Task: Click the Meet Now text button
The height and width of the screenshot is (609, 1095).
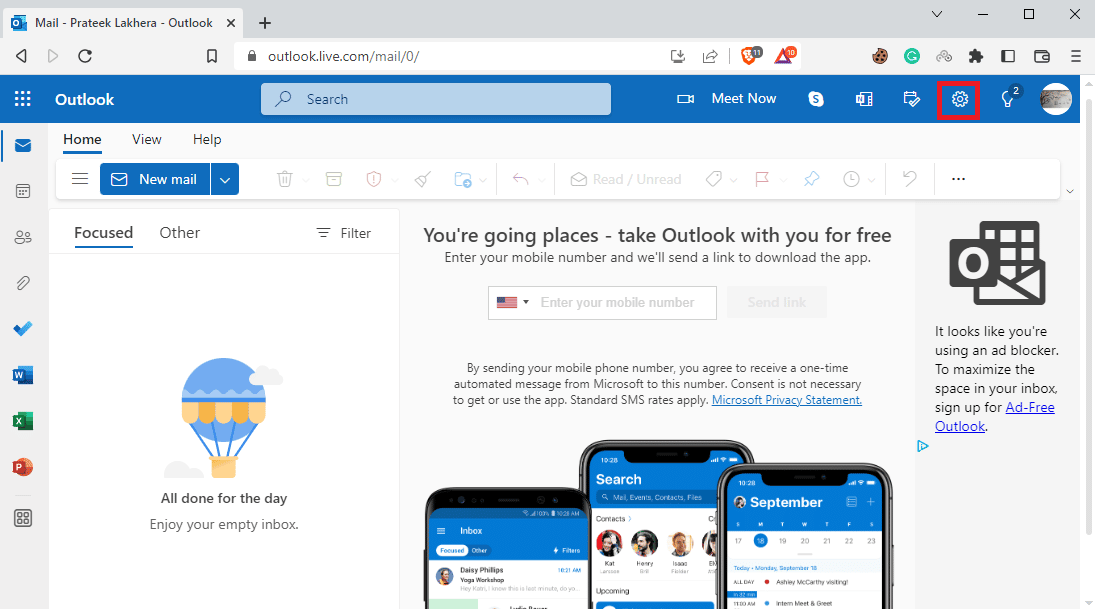Action: click(x=744, y=98)
